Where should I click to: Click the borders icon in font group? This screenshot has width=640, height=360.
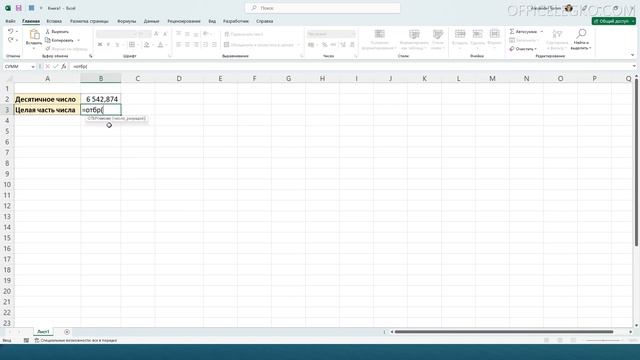pyautogui.click(x=132, y=44)
